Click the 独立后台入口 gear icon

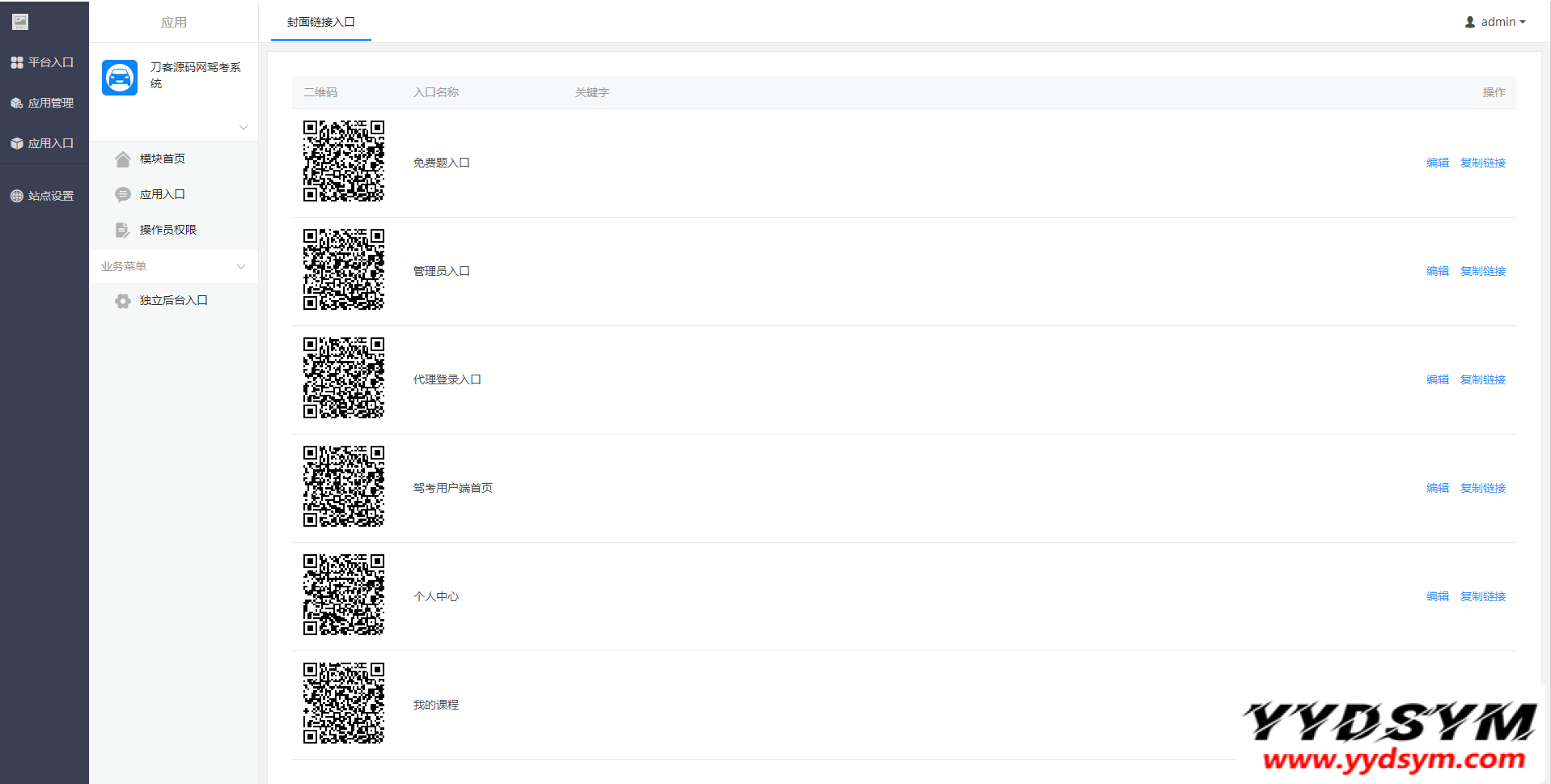click(x=123, y=301)
